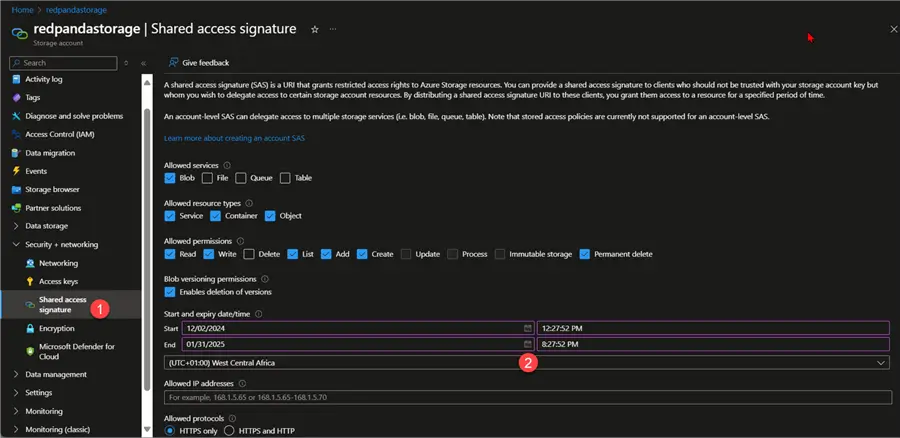The height and width of the screenshot is (438, 900).
Task: Open Learn more about creating an account SAS
Action: (x=234, y=138)
